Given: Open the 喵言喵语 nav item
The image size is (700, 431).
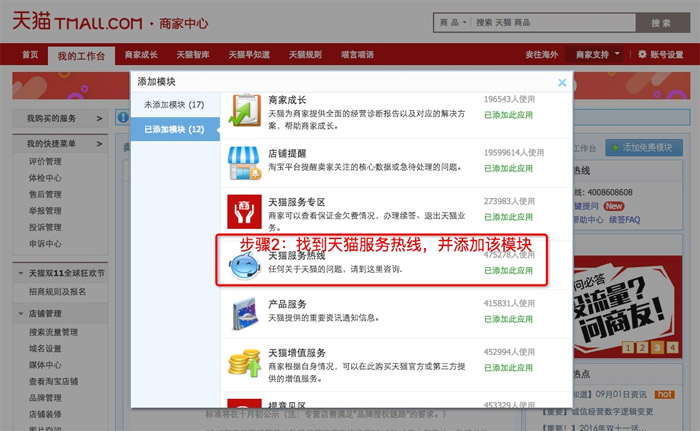Looking at the screenshot, I should tap(357, 54).
